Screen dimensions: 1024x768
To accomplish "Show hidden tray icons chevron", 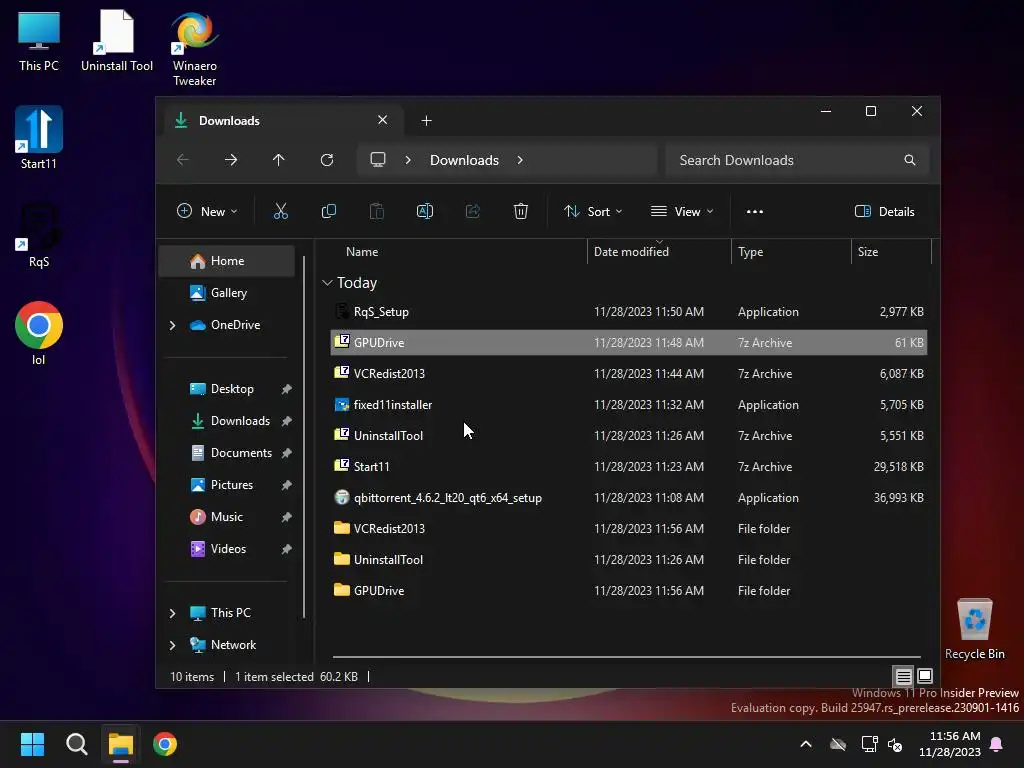I will pyautogui.click(x=806, y=744).
